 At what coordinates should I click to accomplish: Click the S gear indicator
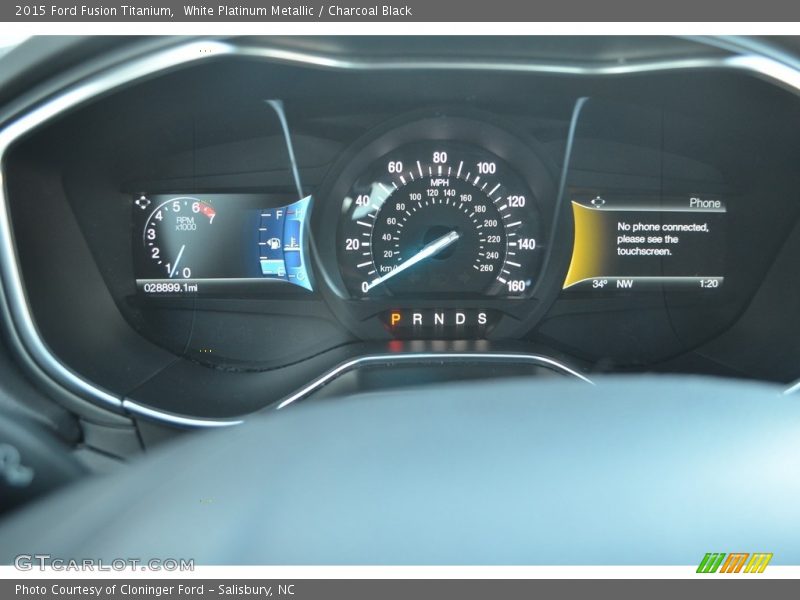[x=482, y=319]
